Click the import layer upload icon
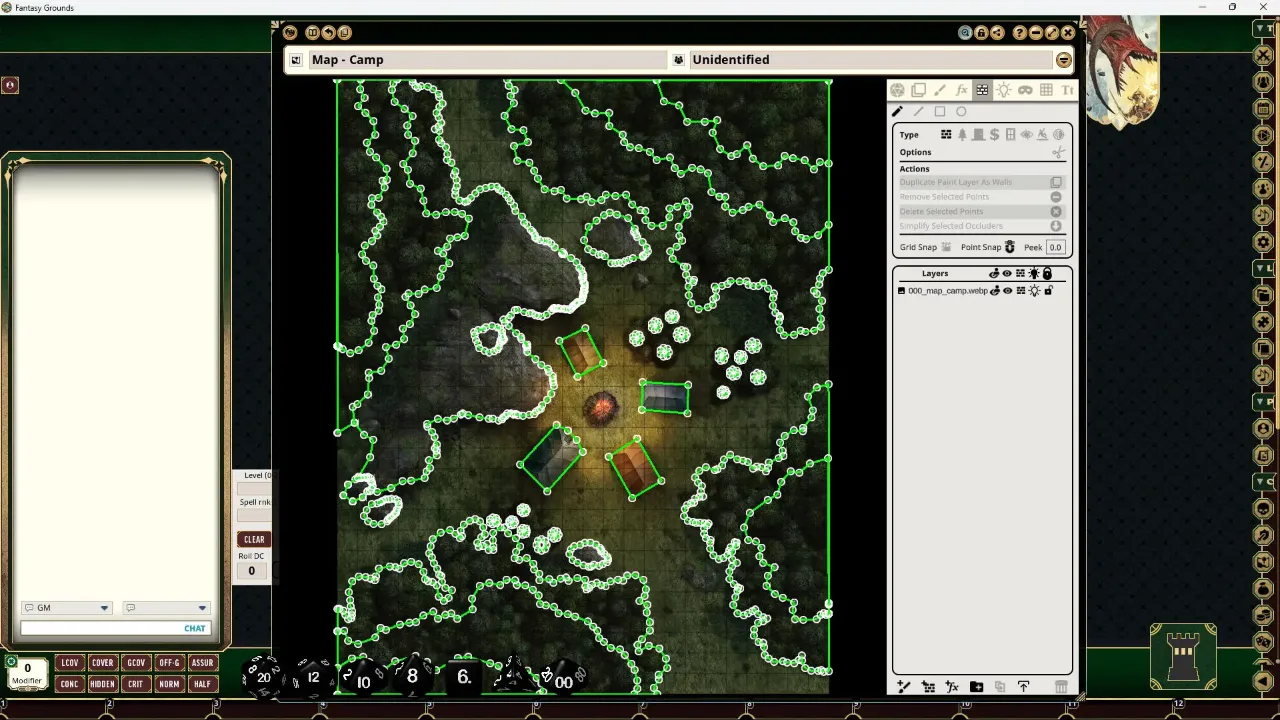 [1023, 687]
